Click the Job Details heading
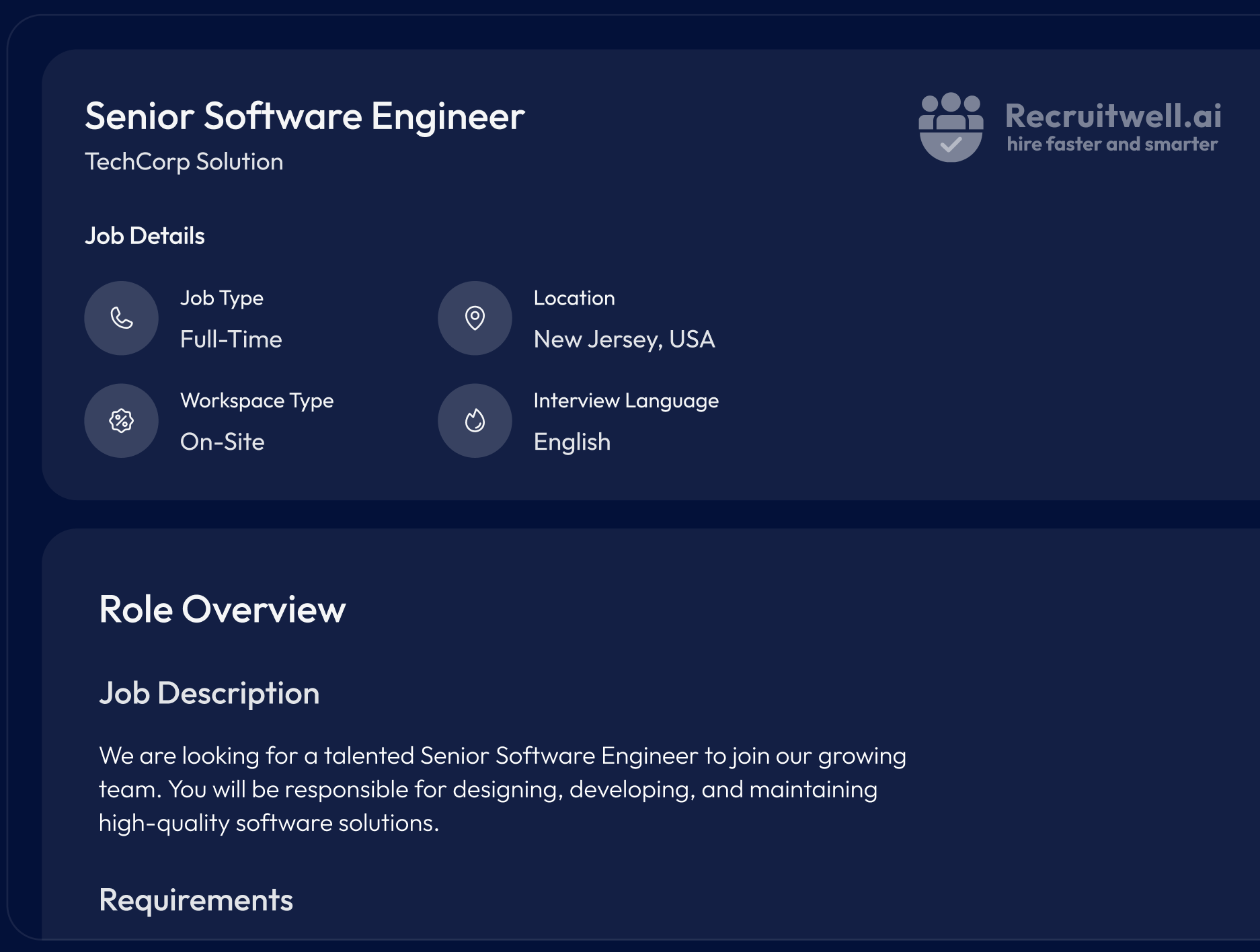Viewport: 1260px width, 952px height. (x=145, y=236)
